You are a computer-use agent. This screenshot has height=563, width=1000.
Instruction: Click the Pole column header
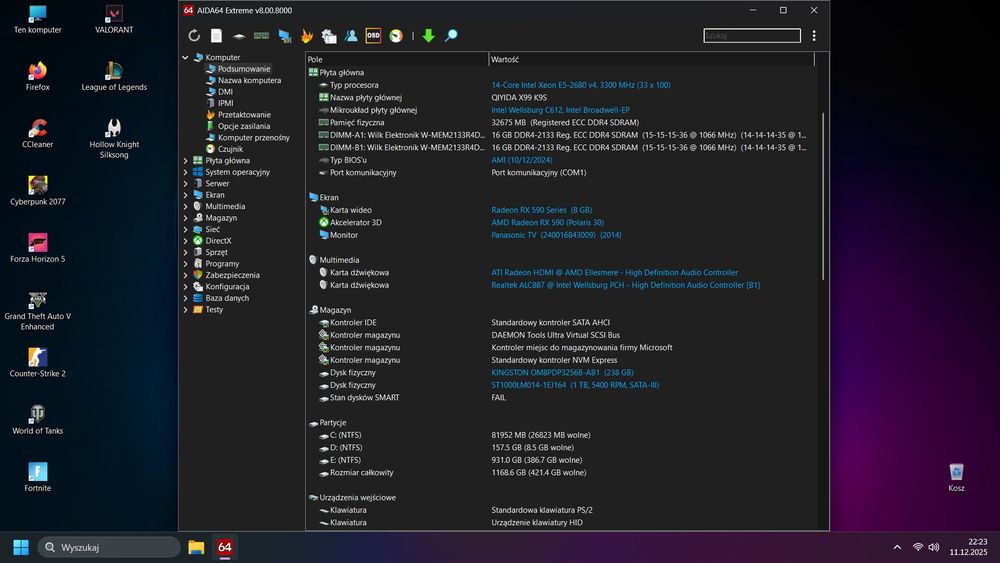click(x=397, y=59)
